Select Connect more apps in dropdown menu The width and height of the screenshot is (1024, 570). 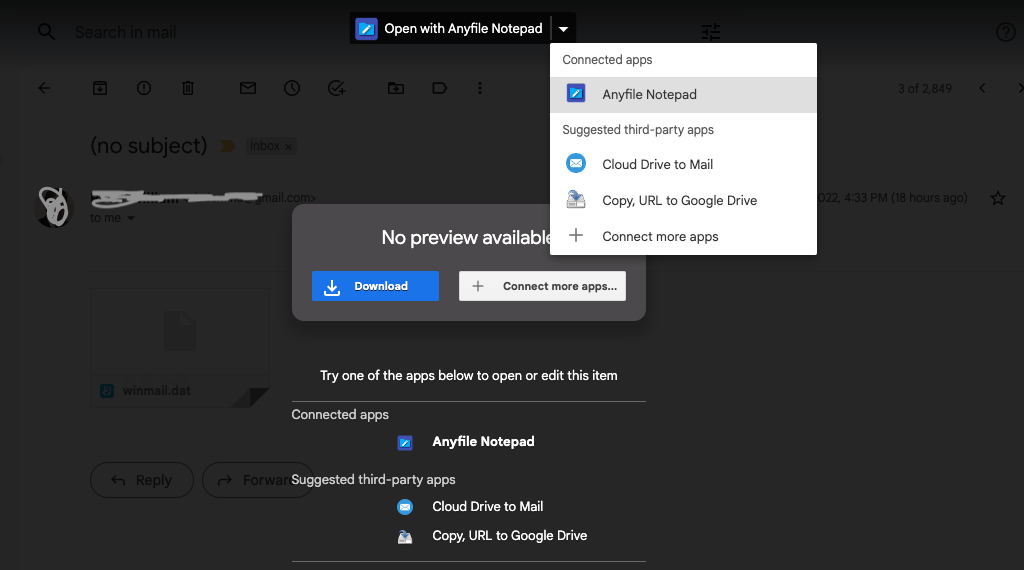click(x=683, y=236)
